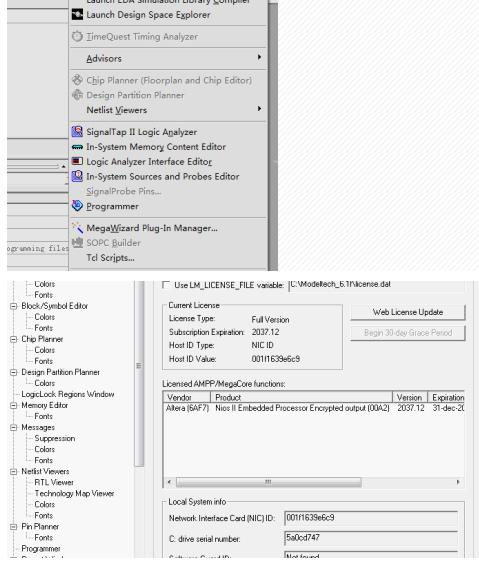Click left arrow of licensed functions scrollbar
This screenshot has width=479, height=562.
169,482
